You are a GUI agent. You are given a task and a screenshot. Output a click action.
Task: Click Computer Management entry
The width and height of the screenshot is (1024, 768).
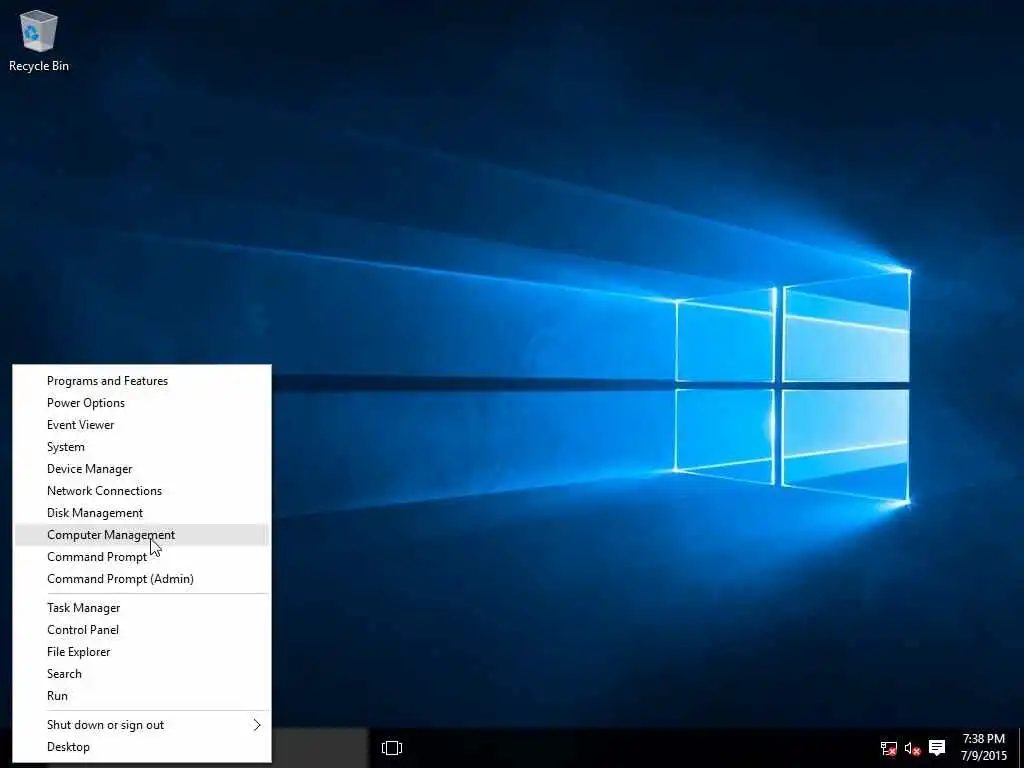click(142, 535)
